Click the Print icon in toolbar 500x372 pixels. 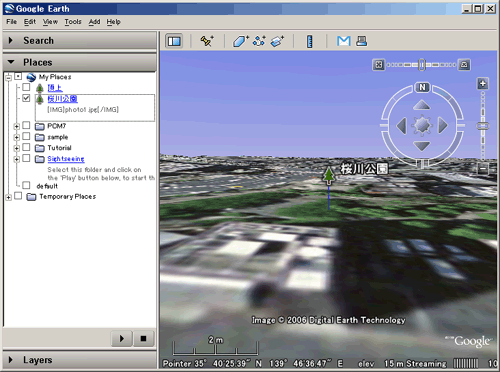[x=361, y=41]
